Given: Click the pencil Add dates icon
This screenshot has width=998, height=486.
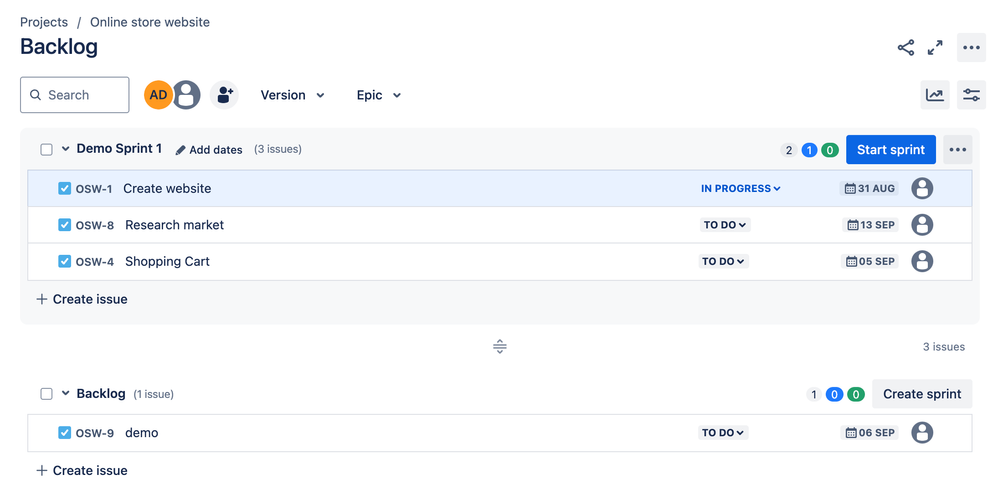Looking at the screenshot, I should [181, 150].
